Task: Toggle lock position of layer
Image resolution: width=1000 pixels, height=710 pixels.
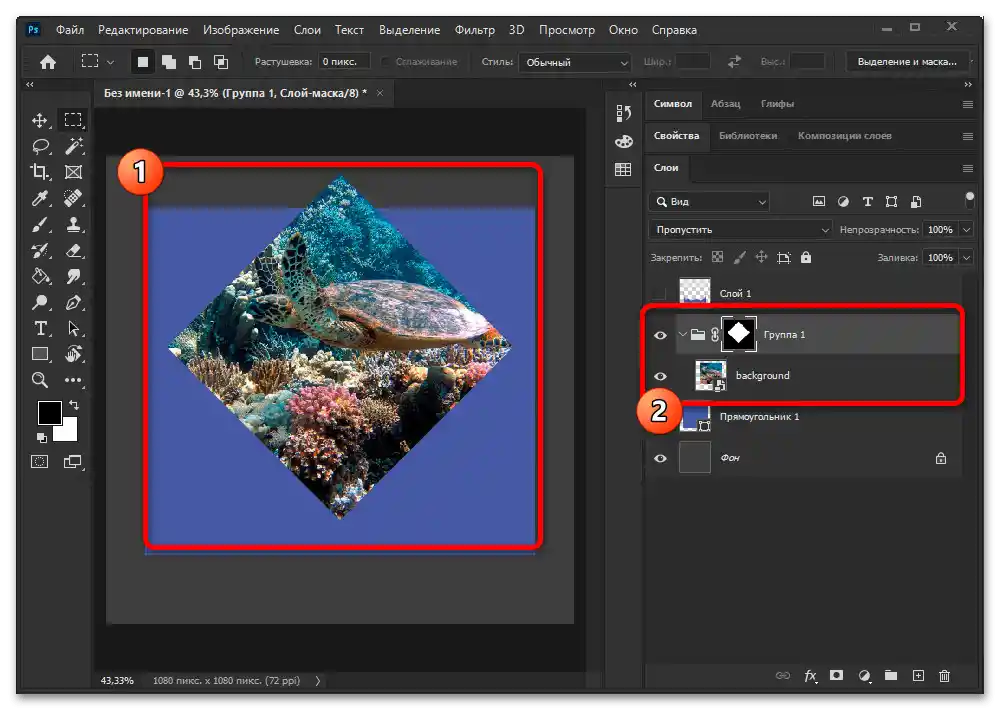Action: pyautogui.click(x=761, y=257)
